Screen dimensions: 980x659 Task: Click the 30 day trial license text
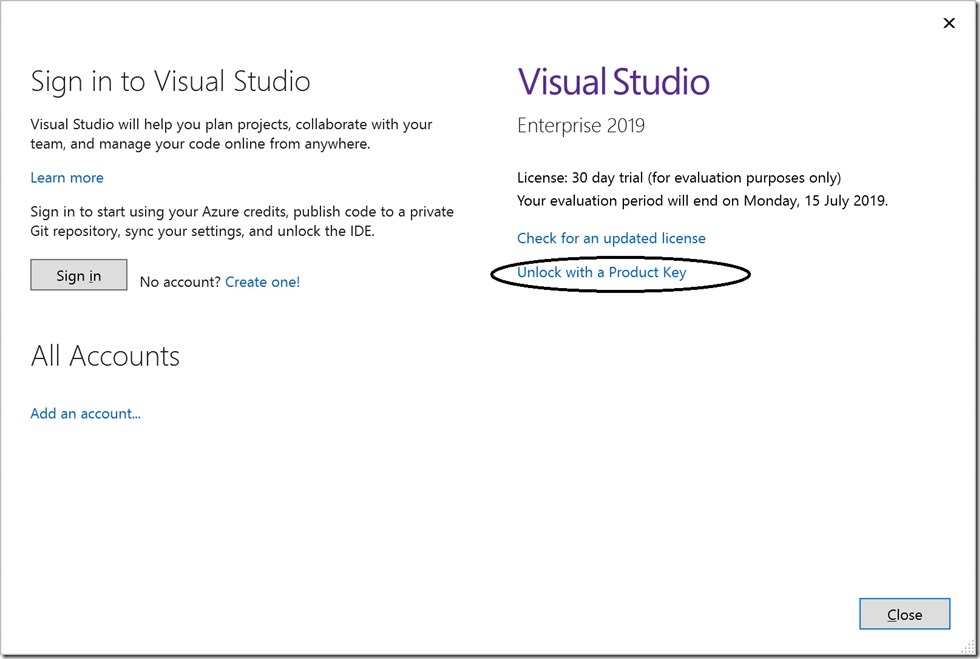(679, 178)
